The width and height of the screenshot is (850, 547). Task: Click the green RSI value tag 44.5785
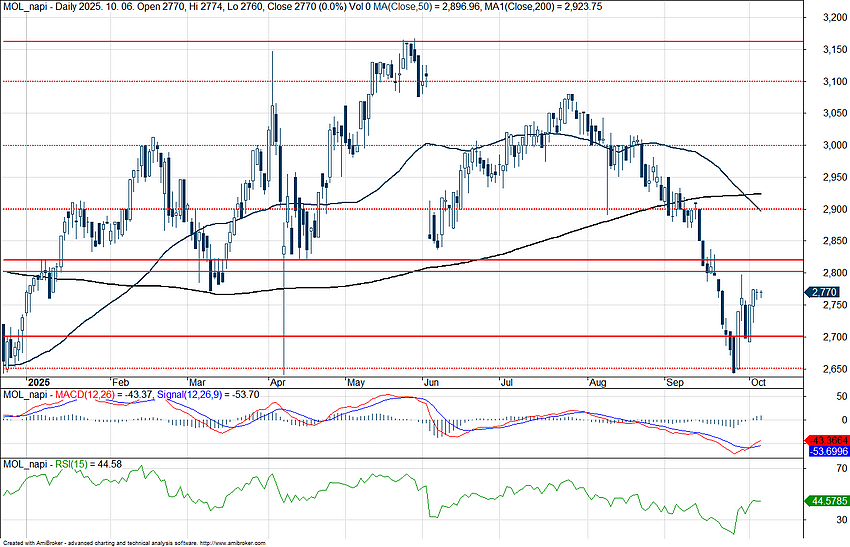pyautogui.click(x=827, y=500)
